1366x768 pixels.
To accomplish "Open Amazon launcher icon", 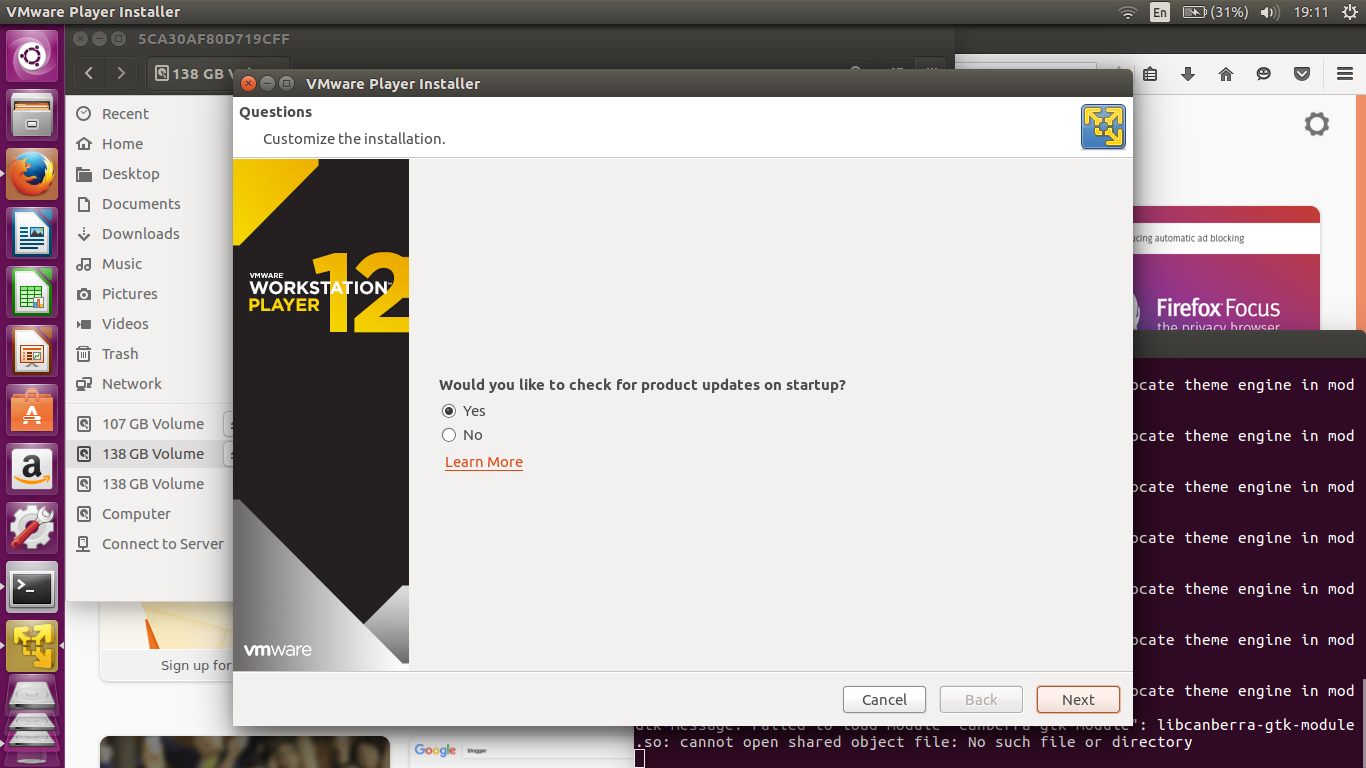I will click(32, 469).
